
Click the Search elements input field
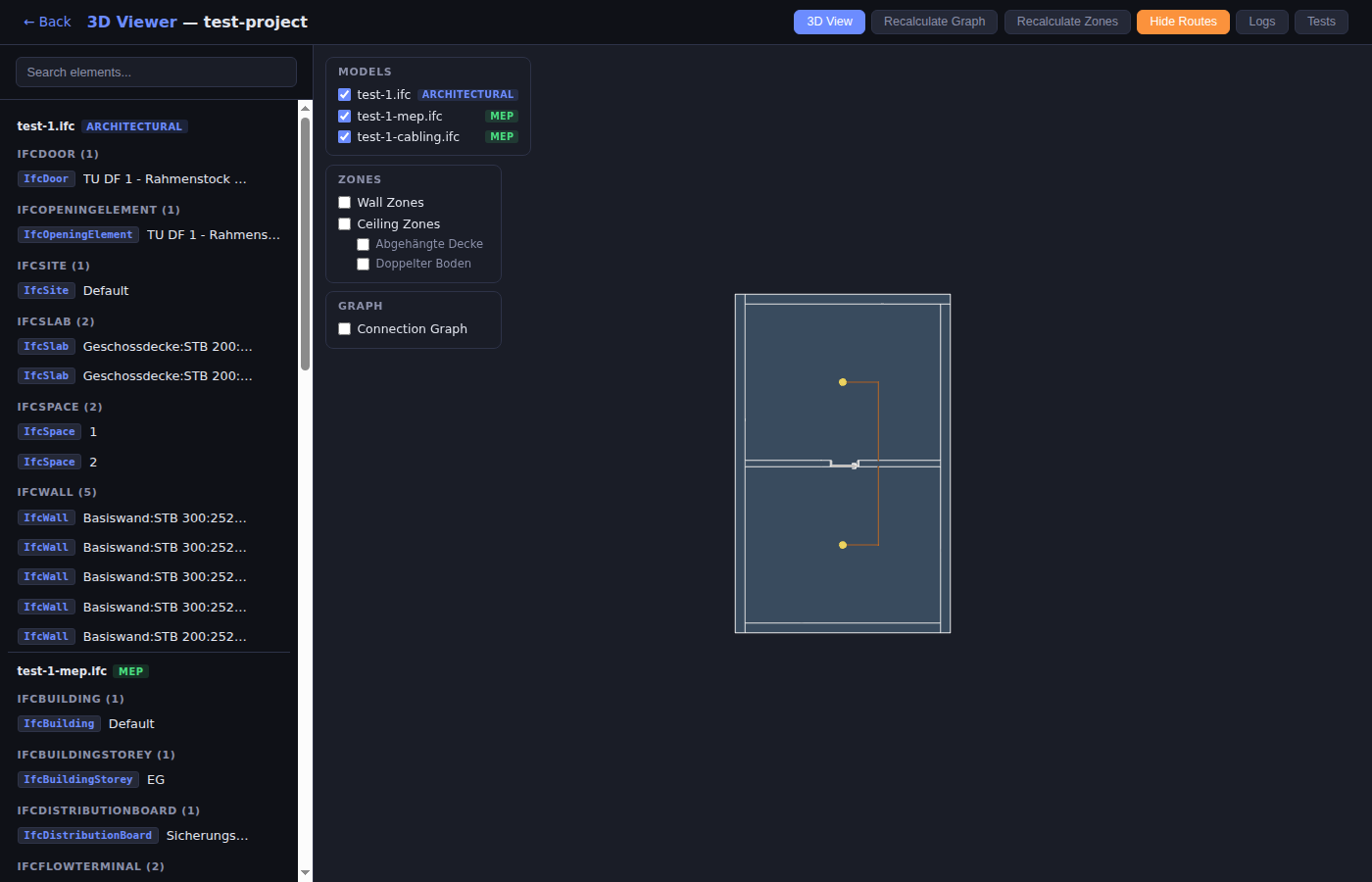tap(156, 73)
